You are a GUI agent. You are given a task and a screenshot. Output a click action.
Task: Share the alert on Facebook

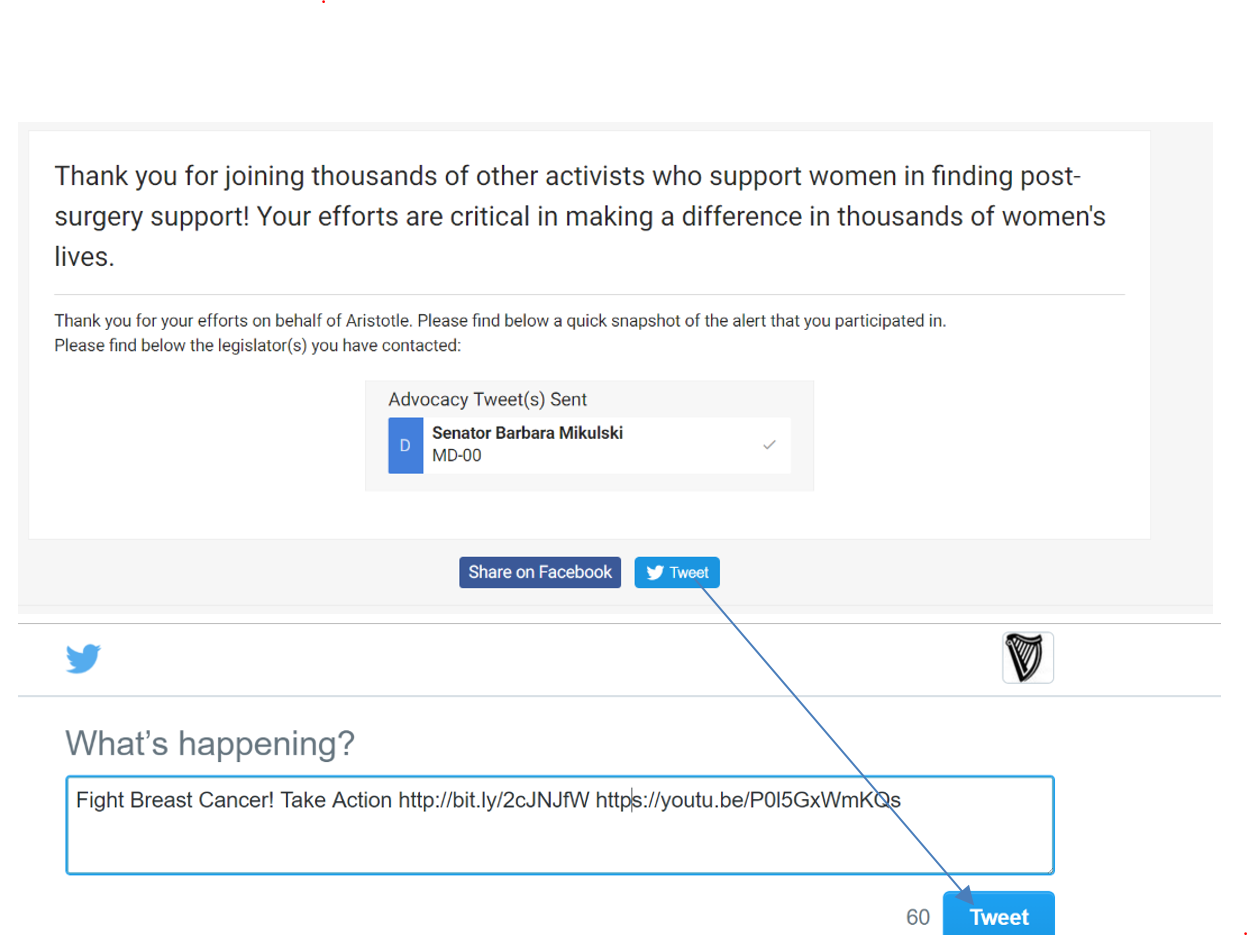pyautogui.click(x=540, y=572)
